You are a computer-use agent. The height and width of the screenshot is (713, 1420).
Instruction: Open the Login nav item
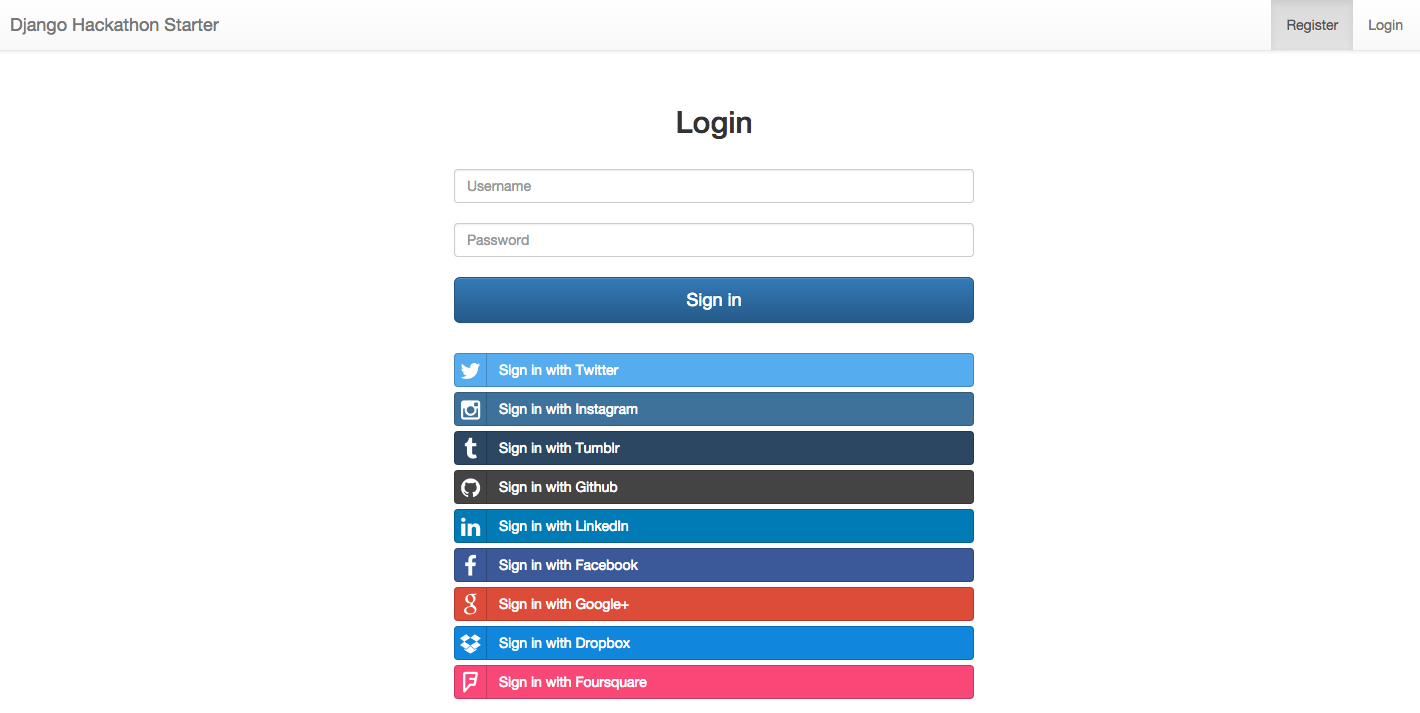pos(1385,25)
